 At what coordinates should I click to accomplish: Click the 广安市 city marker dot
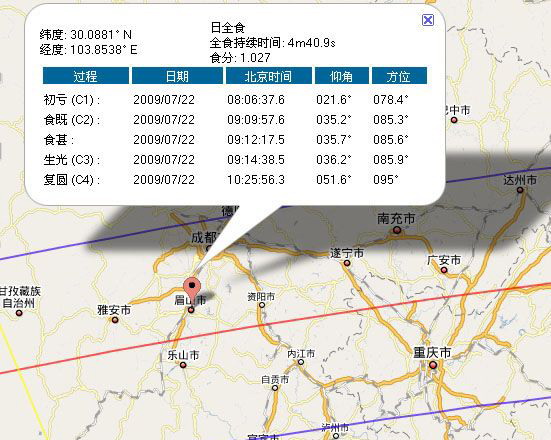pyautogui.click(x=444, y=270)
